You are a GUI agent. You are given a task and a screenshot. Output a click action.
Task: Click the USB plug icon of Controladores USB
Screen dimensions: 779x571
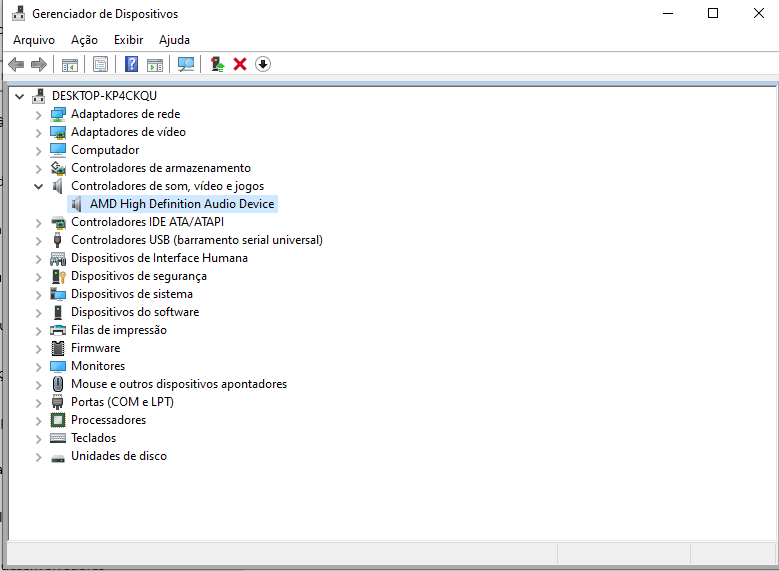(58, 240)
